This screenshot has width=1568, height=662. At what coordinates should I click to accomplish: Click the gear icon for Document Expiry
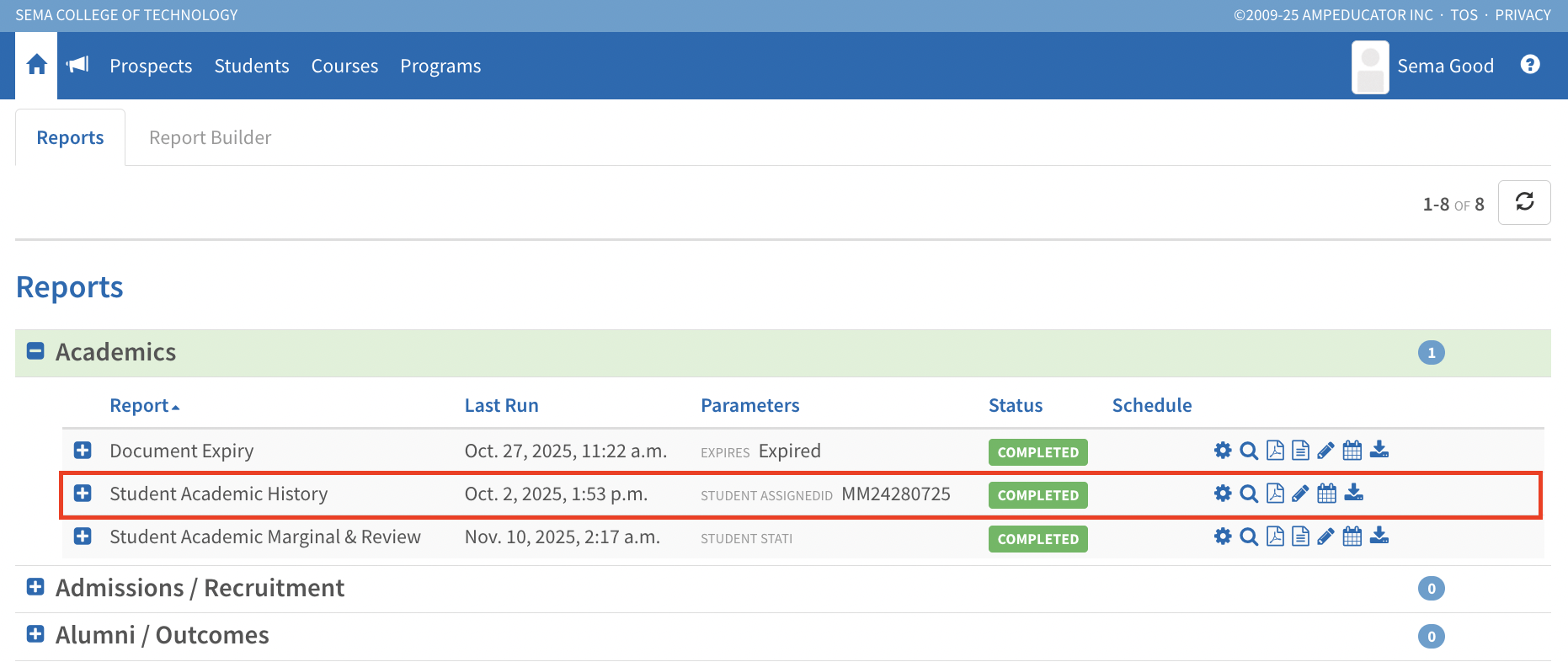click(1223, 451)
